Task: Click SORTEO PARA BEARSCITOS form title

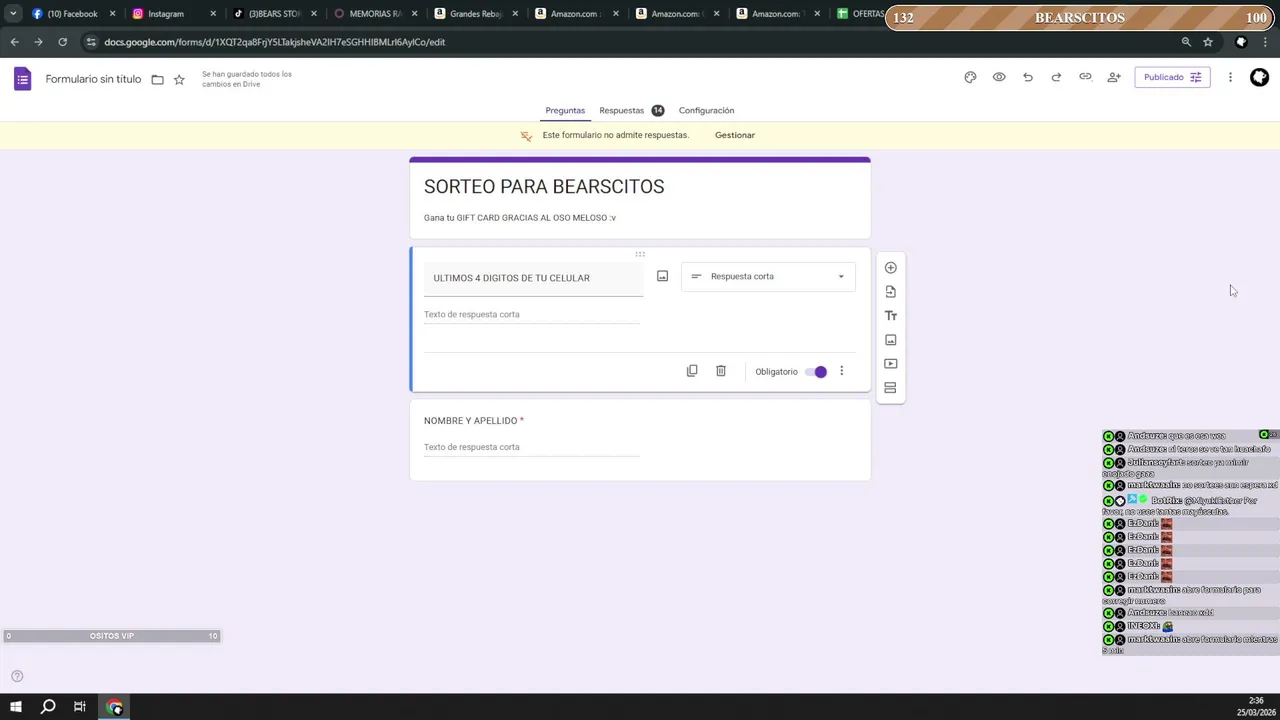Action: click(x=544, y=186)
